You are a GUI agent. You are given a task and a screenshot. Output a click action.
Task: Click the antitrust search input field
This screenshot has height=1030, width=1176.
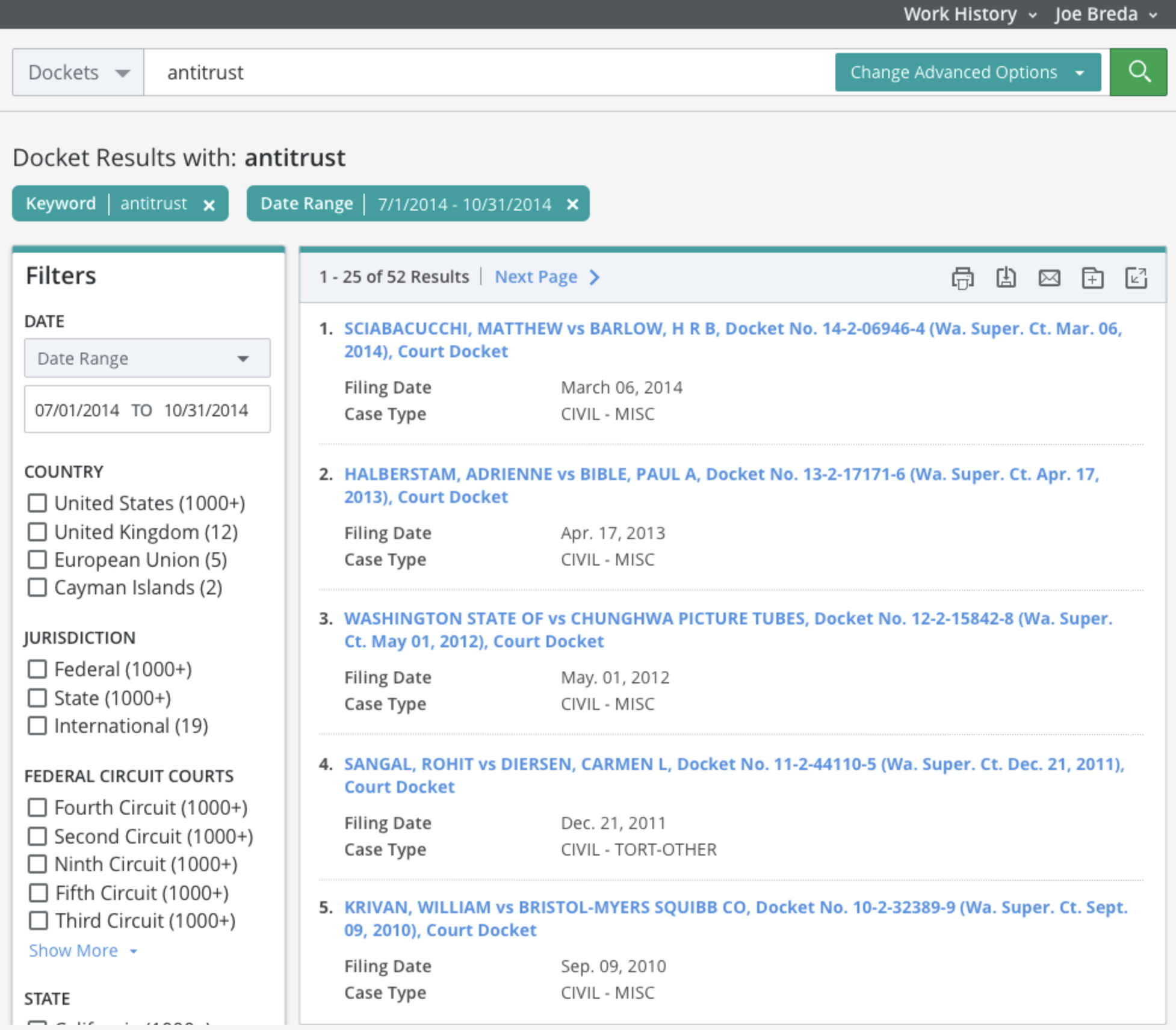click(481, 73)
